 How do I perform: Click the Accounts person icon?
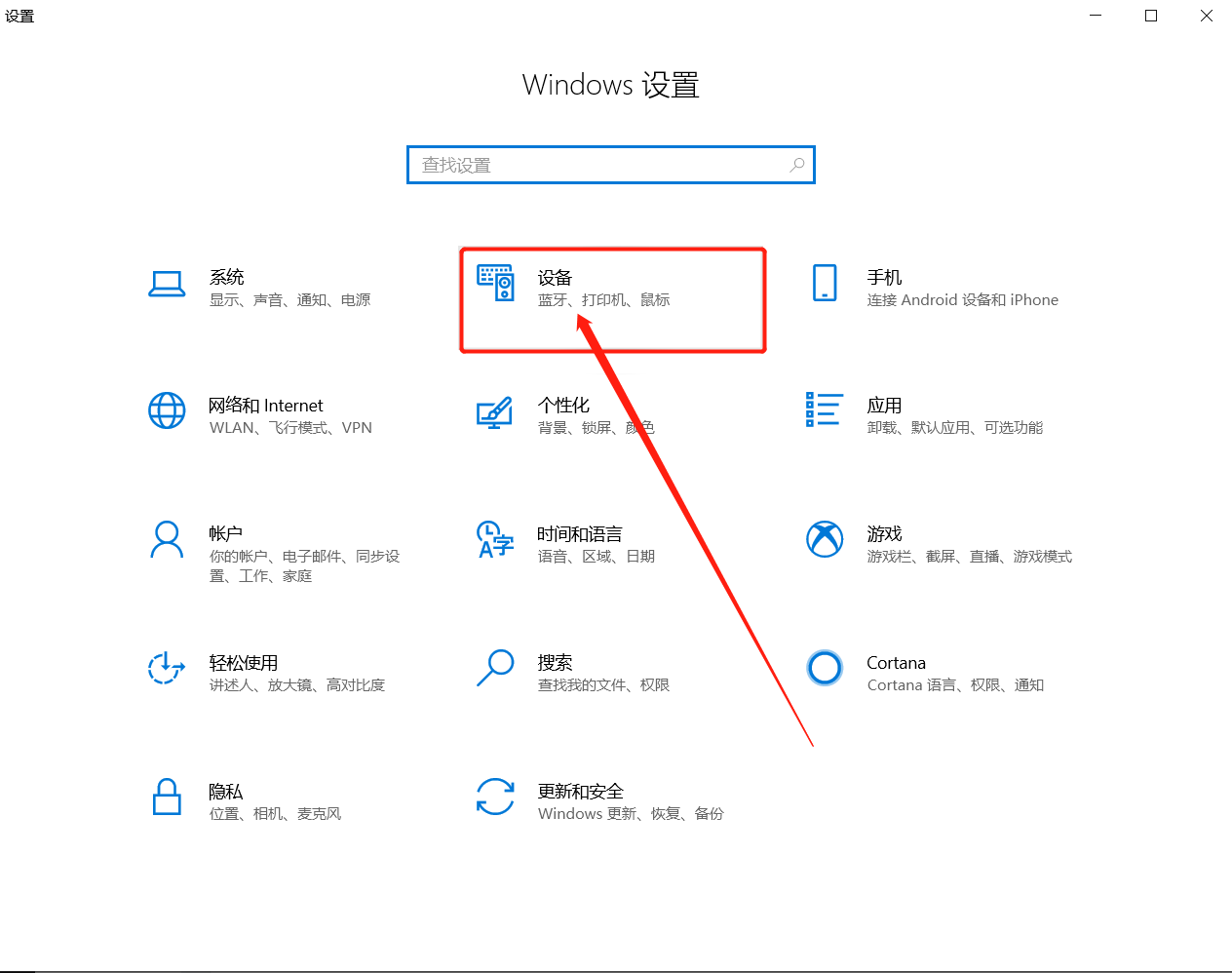[x=167, y=539]
